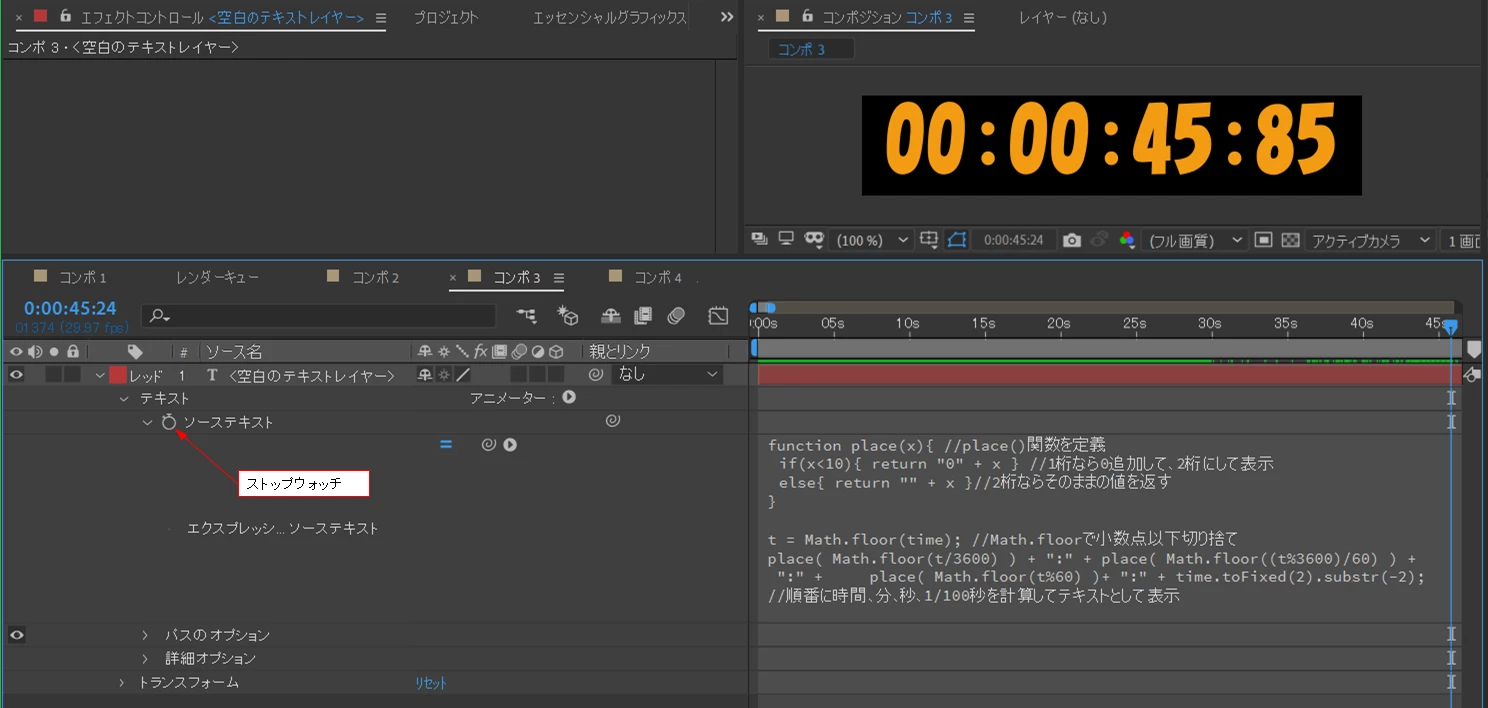1488x708 pixels.
Task: Click text layer T icon of layer 1
Action: coord(211,375)
